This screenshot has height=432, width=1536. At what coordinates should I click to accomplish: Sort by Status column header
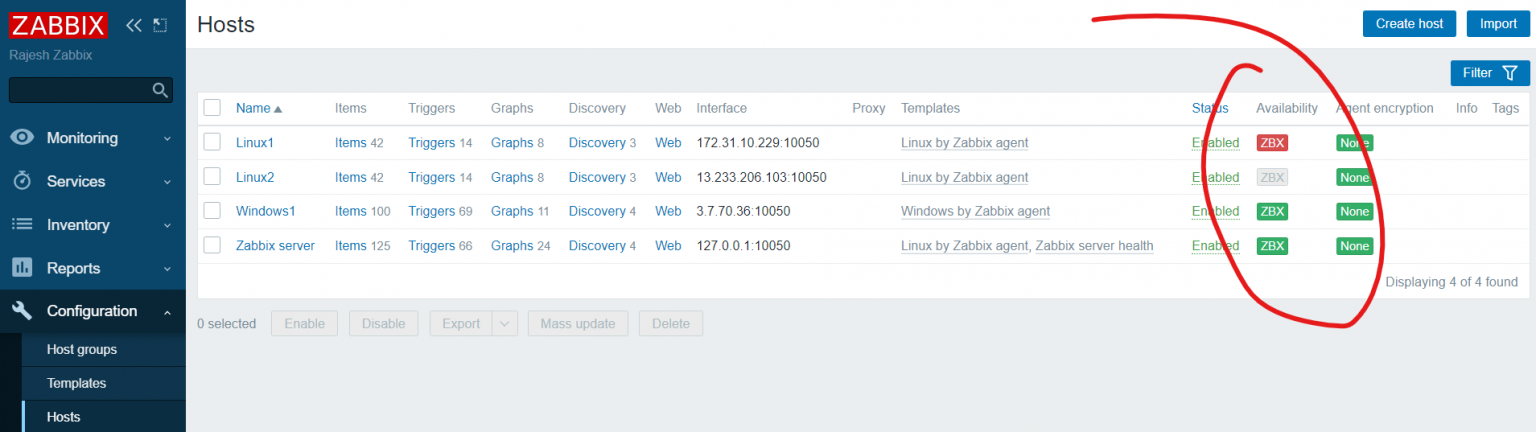(1209, 108)
